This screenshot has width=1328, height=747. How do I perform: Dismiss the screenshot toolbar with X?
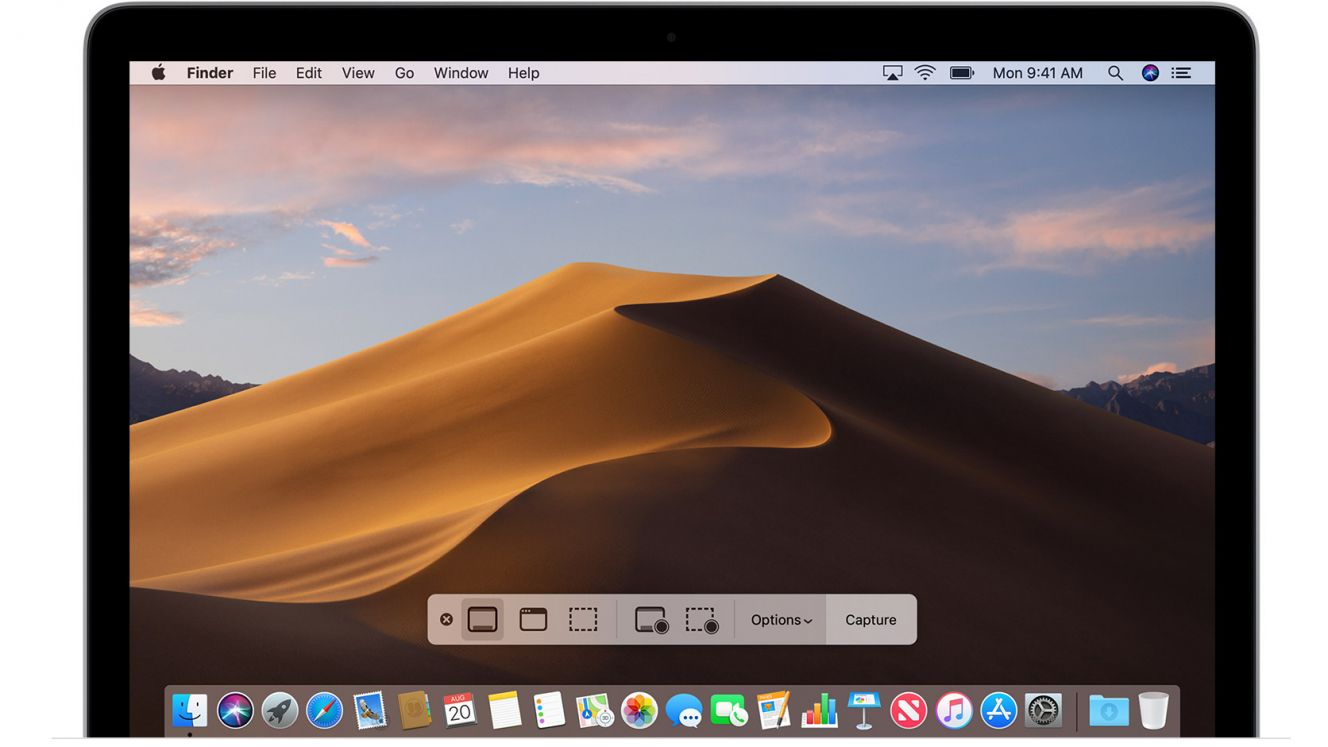point(446,618)
